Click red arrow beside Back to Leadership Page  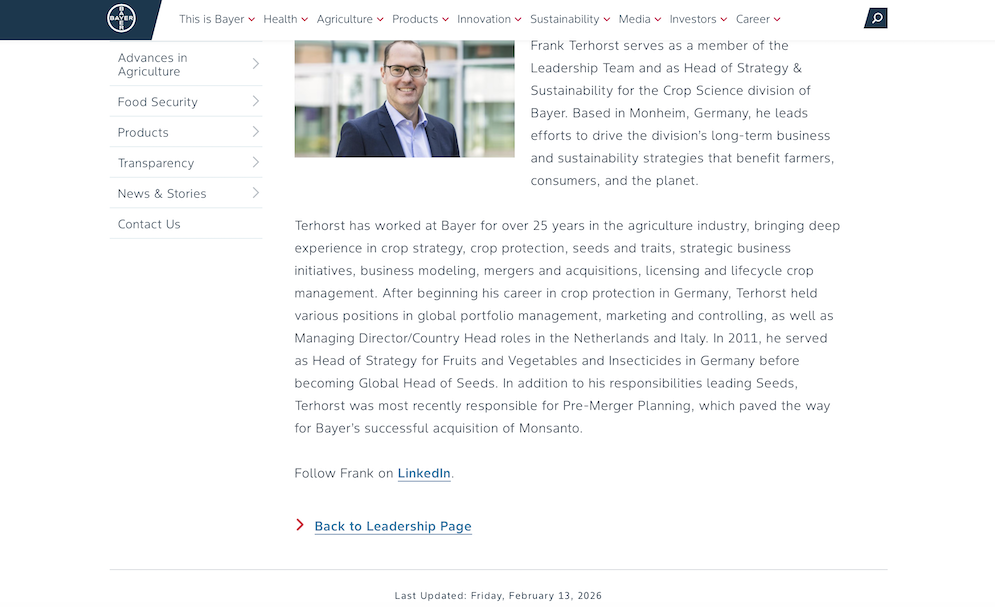[x=300, y=525]
